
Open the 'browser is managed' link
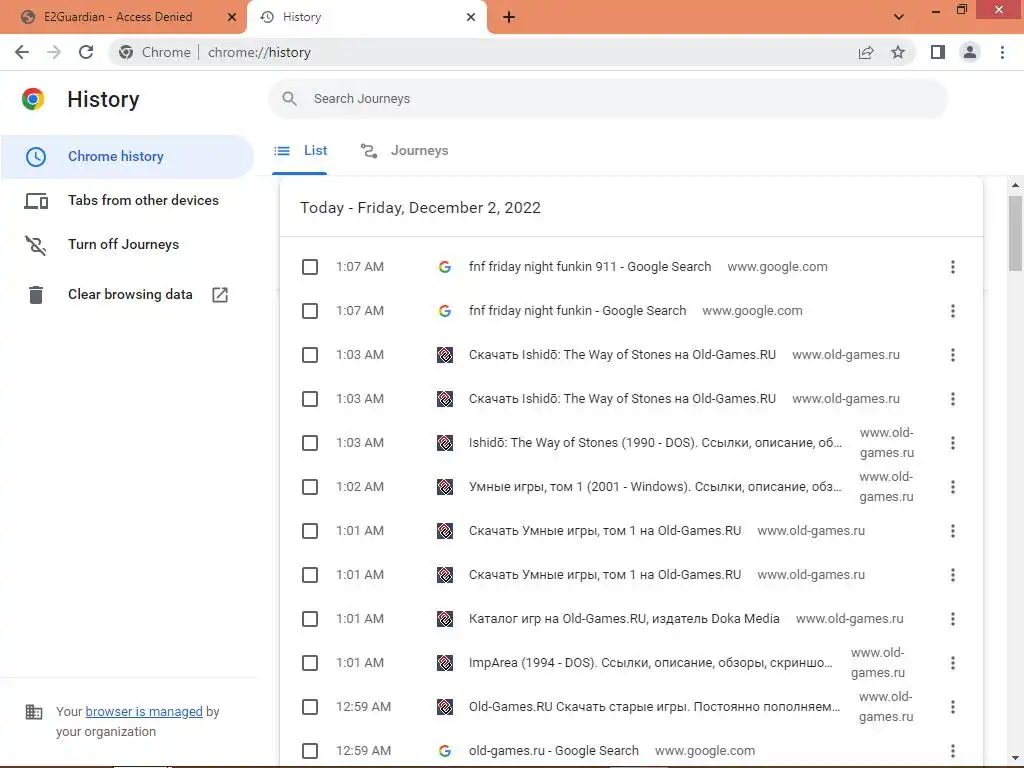144,711
